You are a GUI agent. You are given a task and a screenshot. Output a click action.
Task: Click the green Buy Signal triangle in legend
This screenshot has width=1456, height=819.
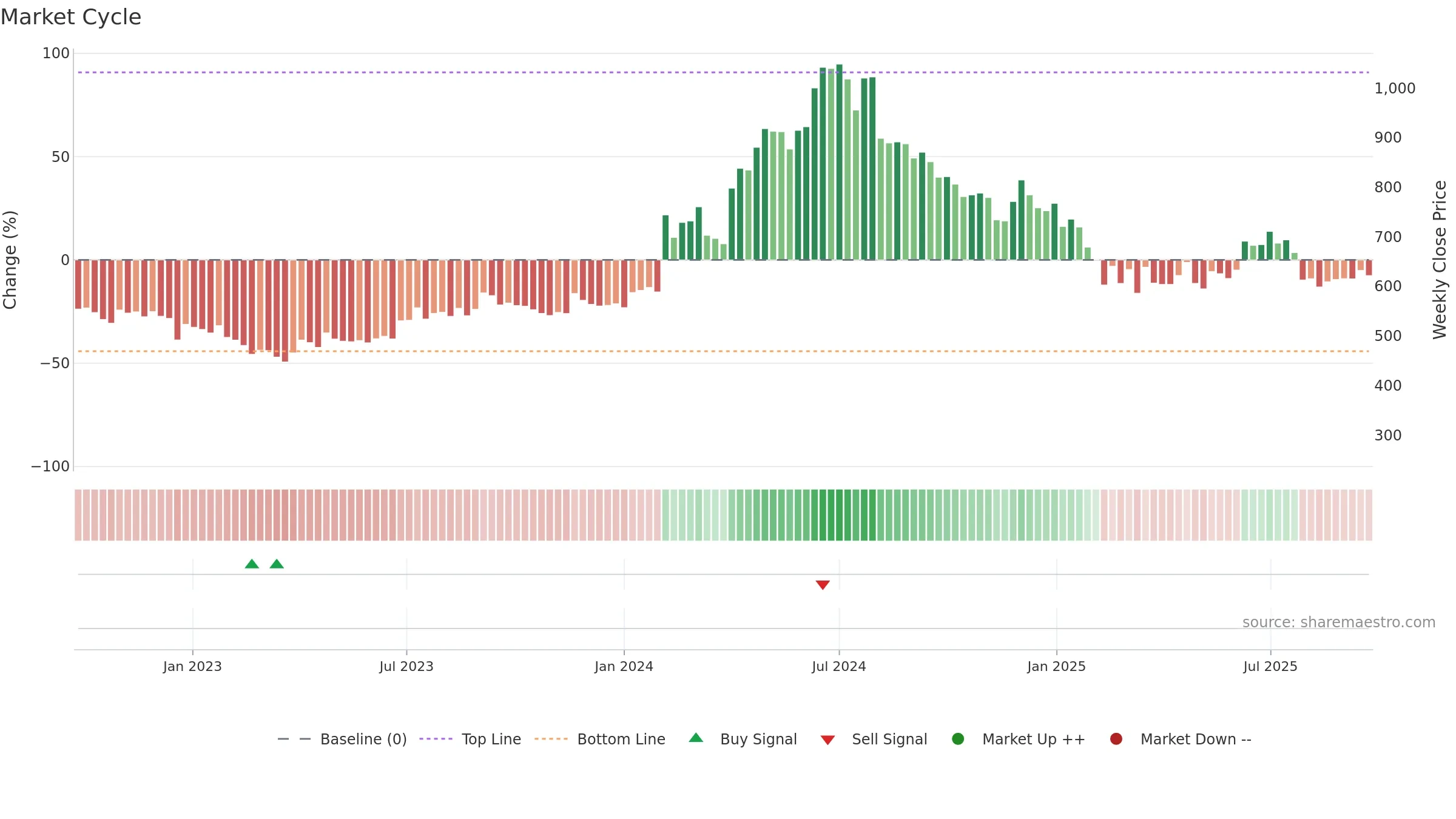[696, 738]
